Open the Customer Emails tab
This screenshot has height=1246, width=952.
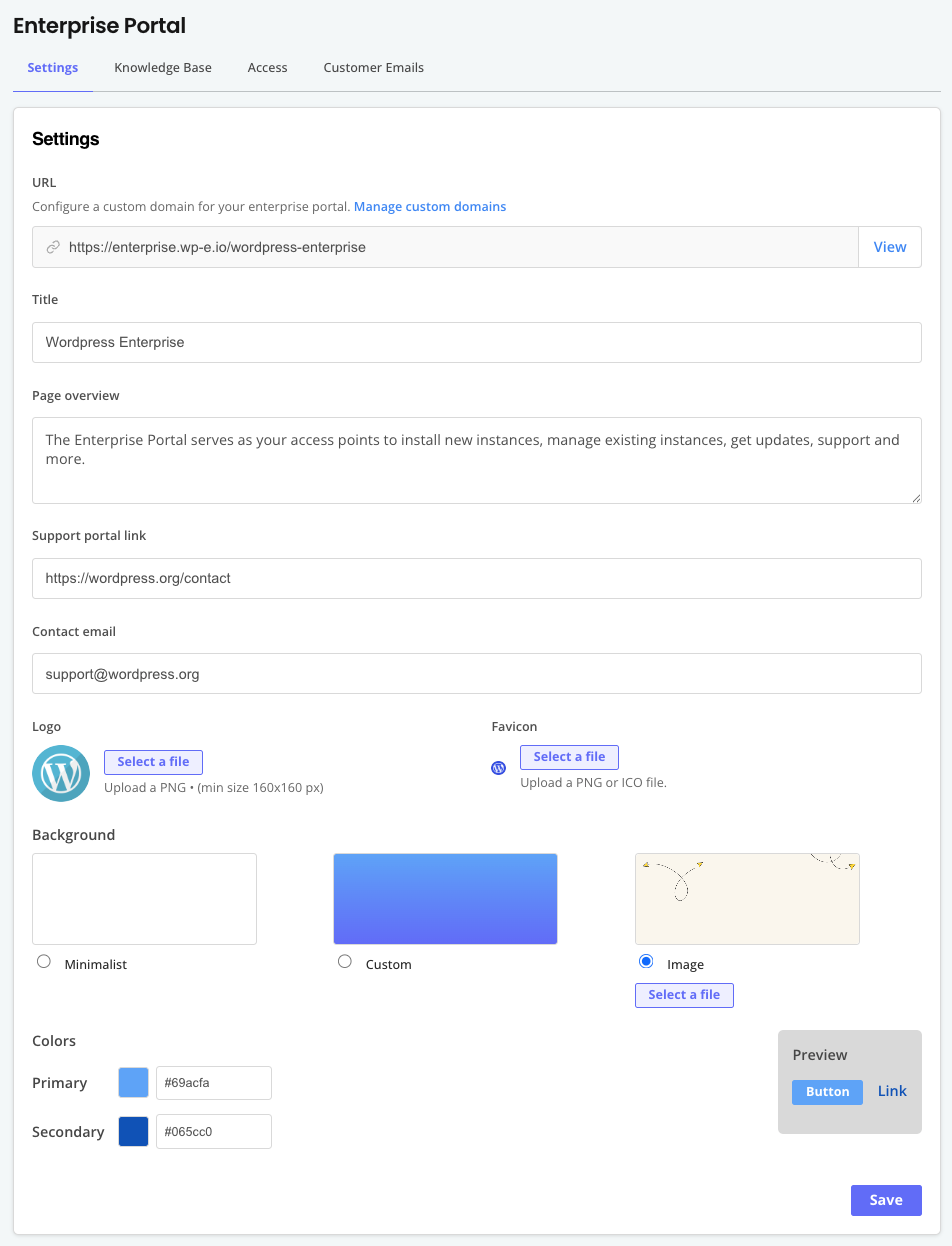[x=373, y=67]
